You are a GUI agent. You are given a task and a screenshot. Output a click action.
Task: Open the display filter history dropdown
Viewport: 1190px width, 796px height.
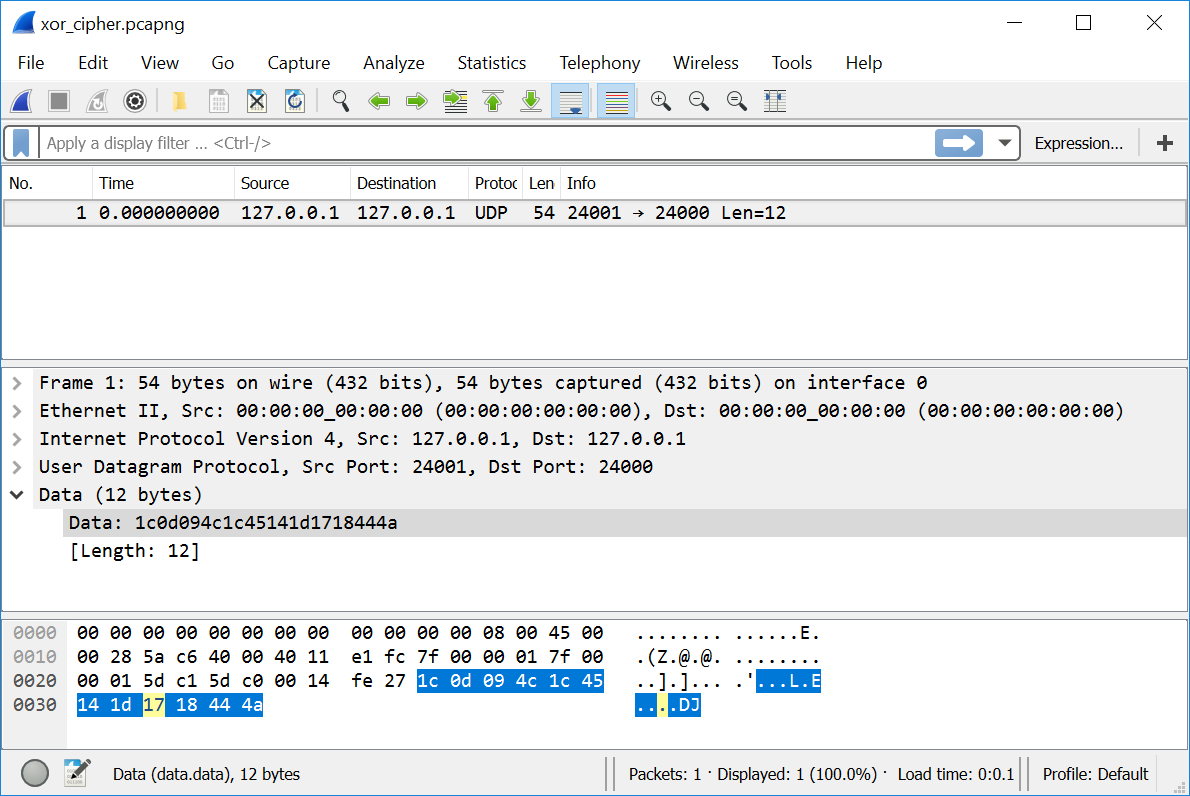pos(1005,143)
